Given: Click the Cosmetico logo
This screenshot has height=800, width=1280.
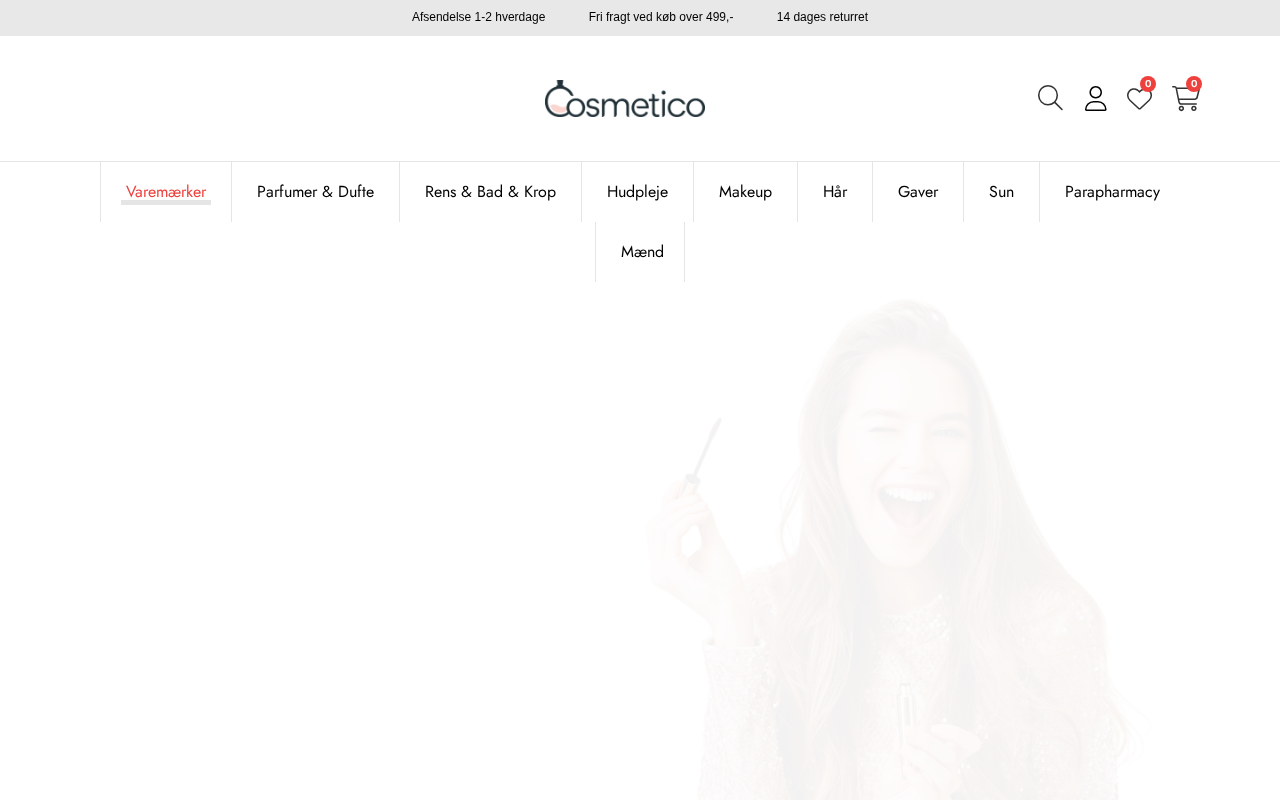Looking at the screenshot, I should point(625,99).
